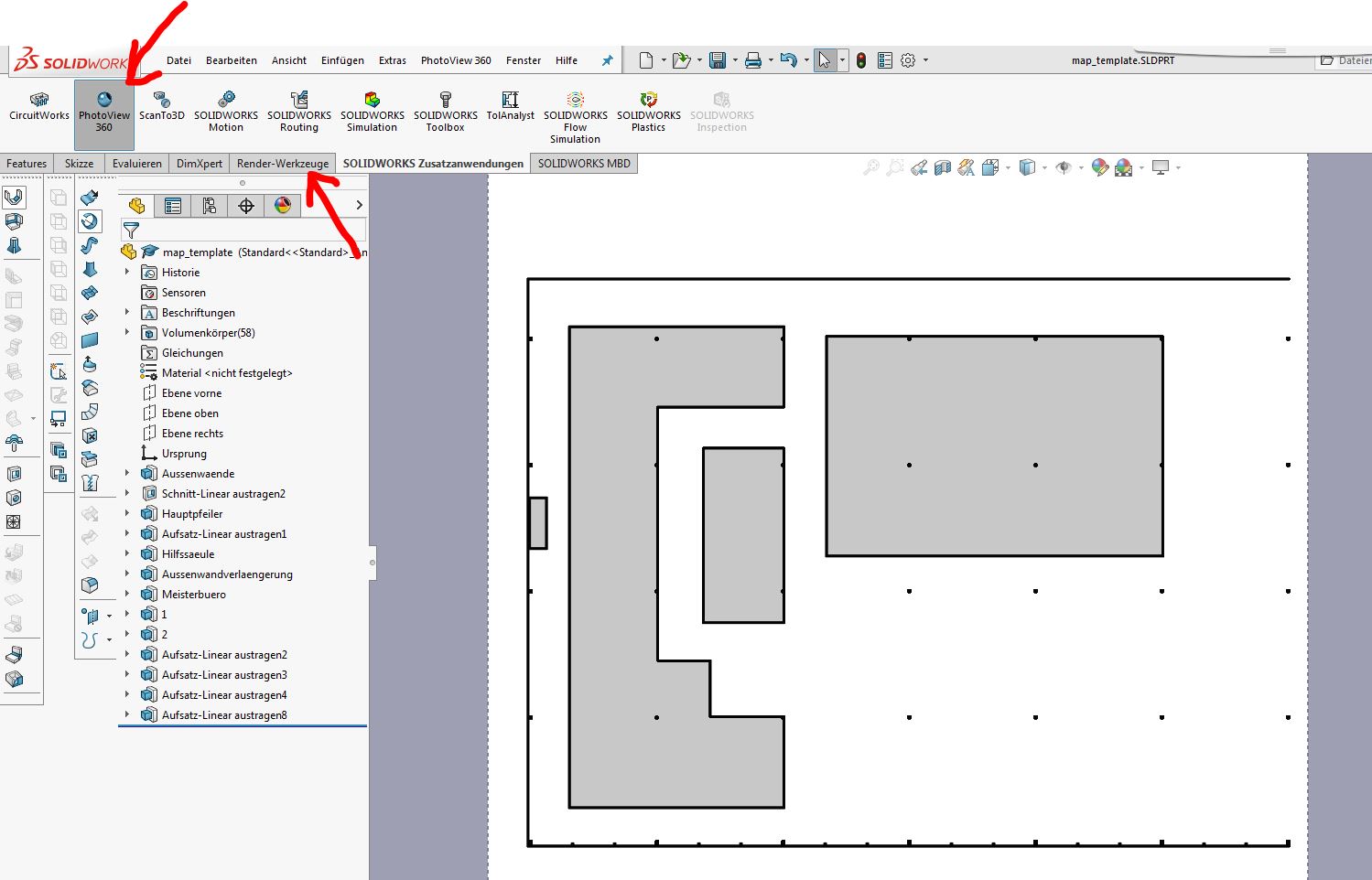
Task: Expand the Historie folder in the tree
Action: click(127, 272)
